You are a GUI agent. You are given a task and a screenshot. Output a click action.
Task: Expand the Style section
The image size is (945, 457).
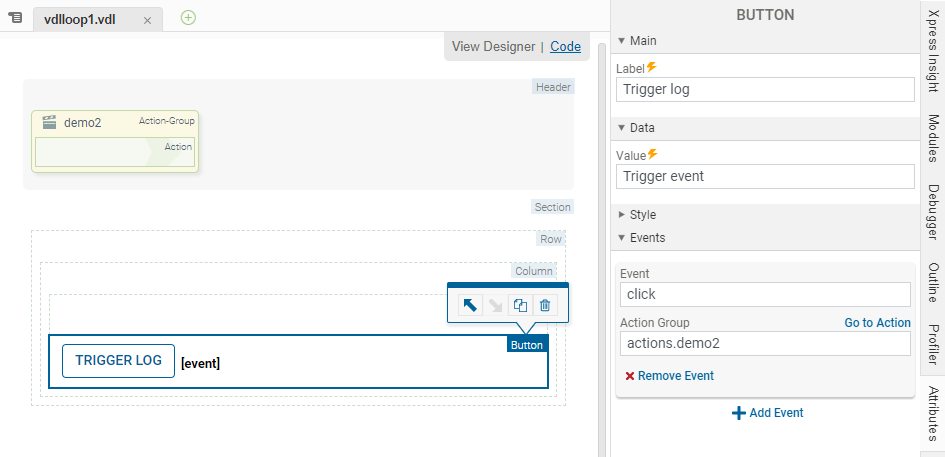621,215
